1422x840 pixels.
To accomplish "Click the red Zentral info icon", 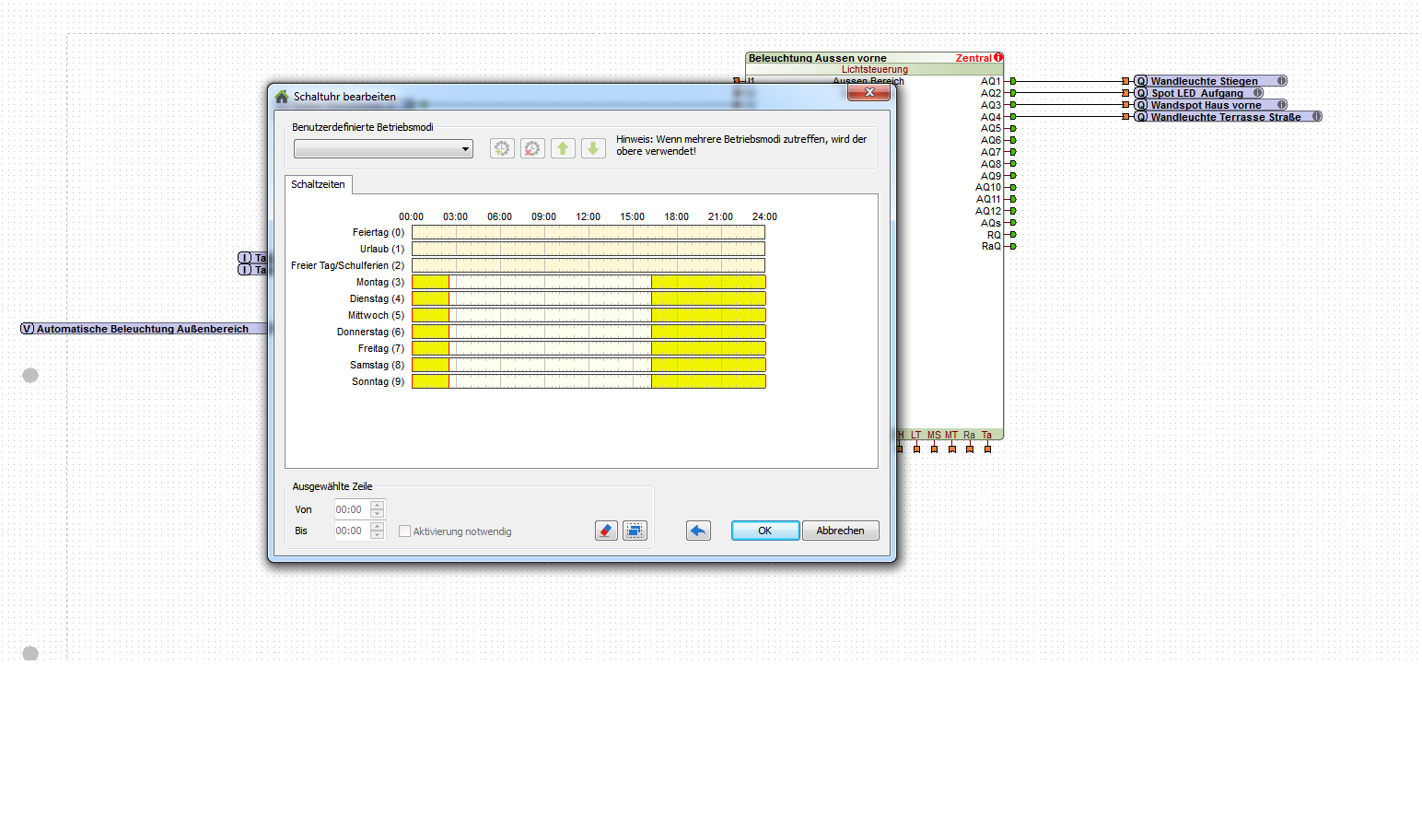I will point(998,58).
